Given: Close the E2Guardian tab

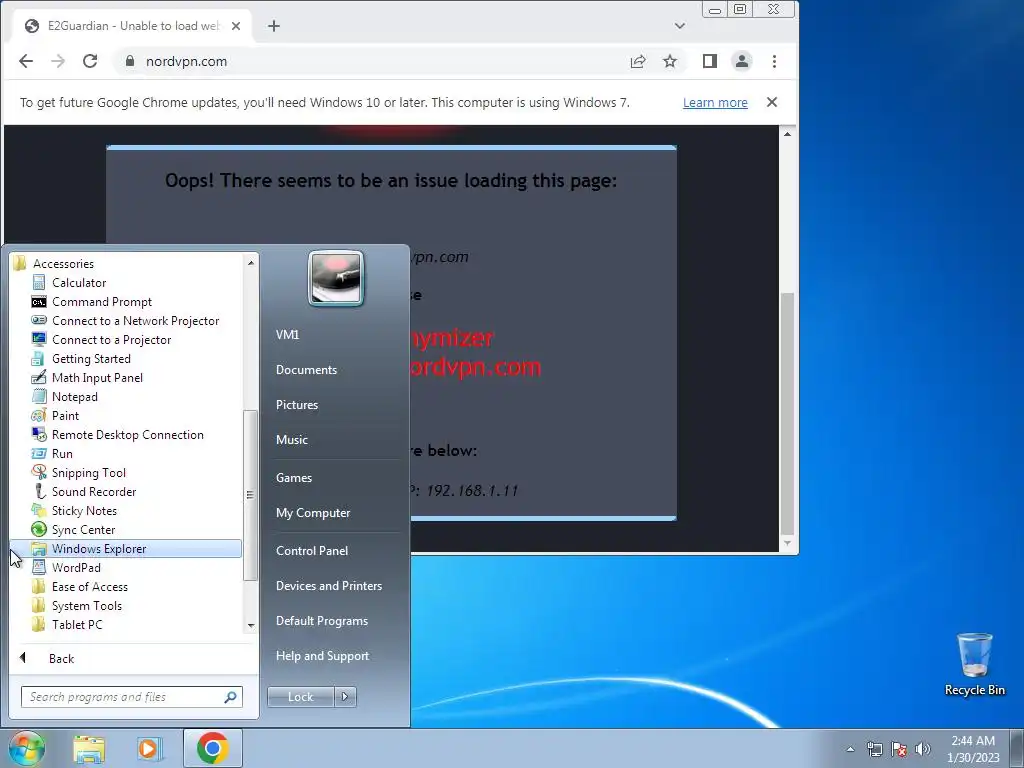Looking at the screenshot, I should click(236, 26).
